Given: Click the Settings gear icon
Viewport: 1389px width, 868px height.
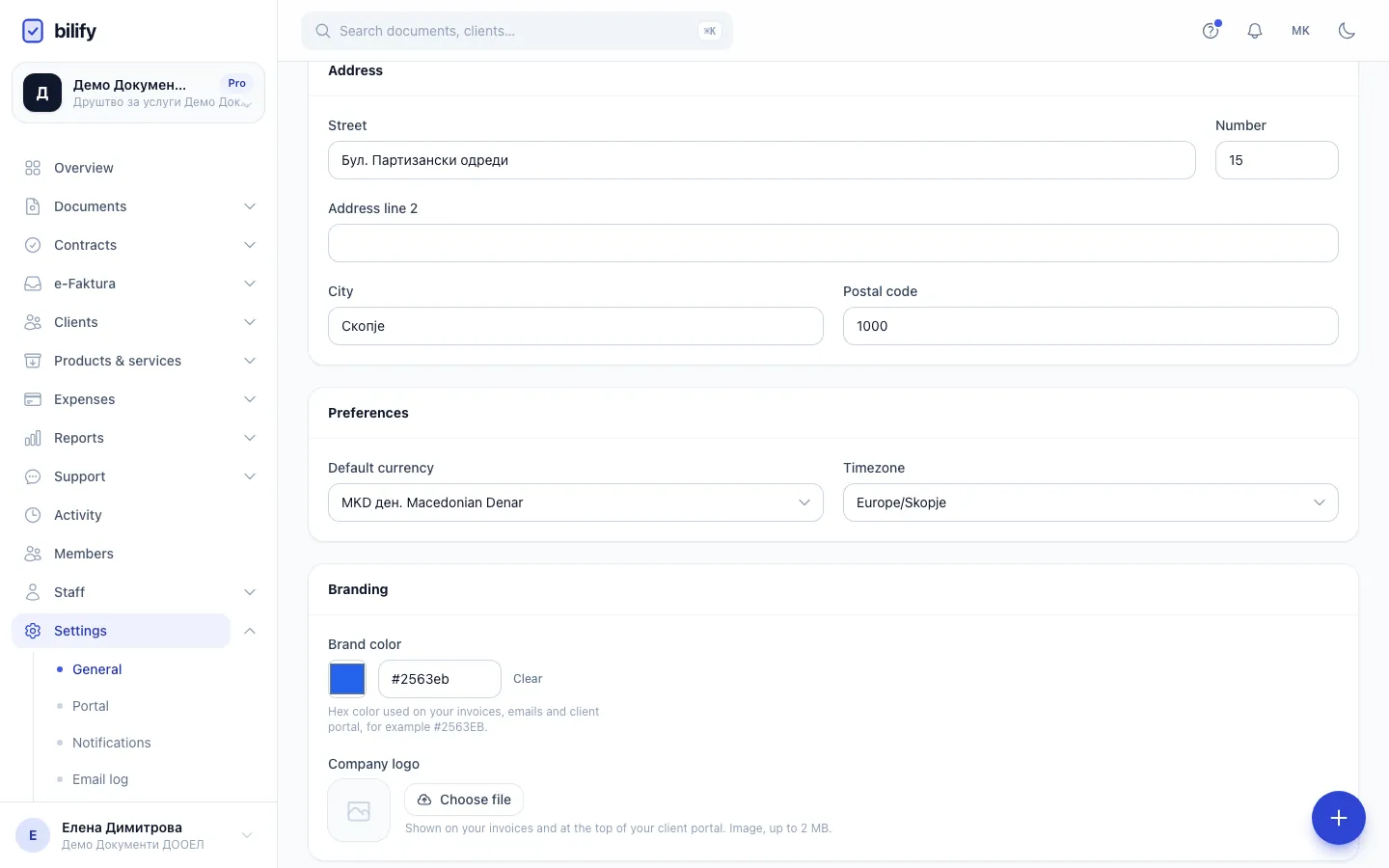Looking at the screenshot, I should pos(33,631).
